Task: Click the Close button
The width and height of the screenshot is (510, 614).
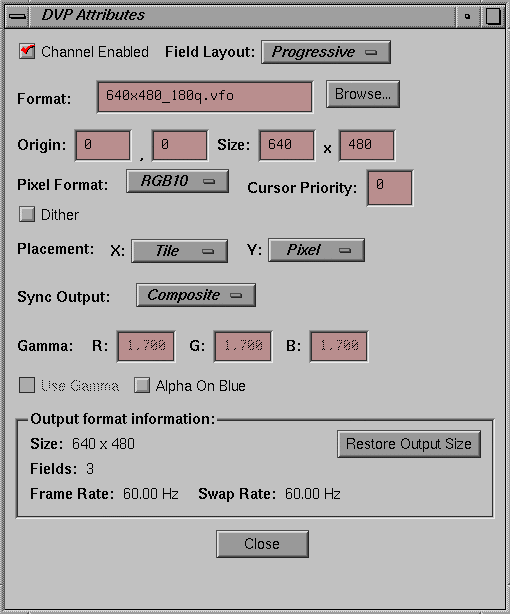Action: point(262,544)
